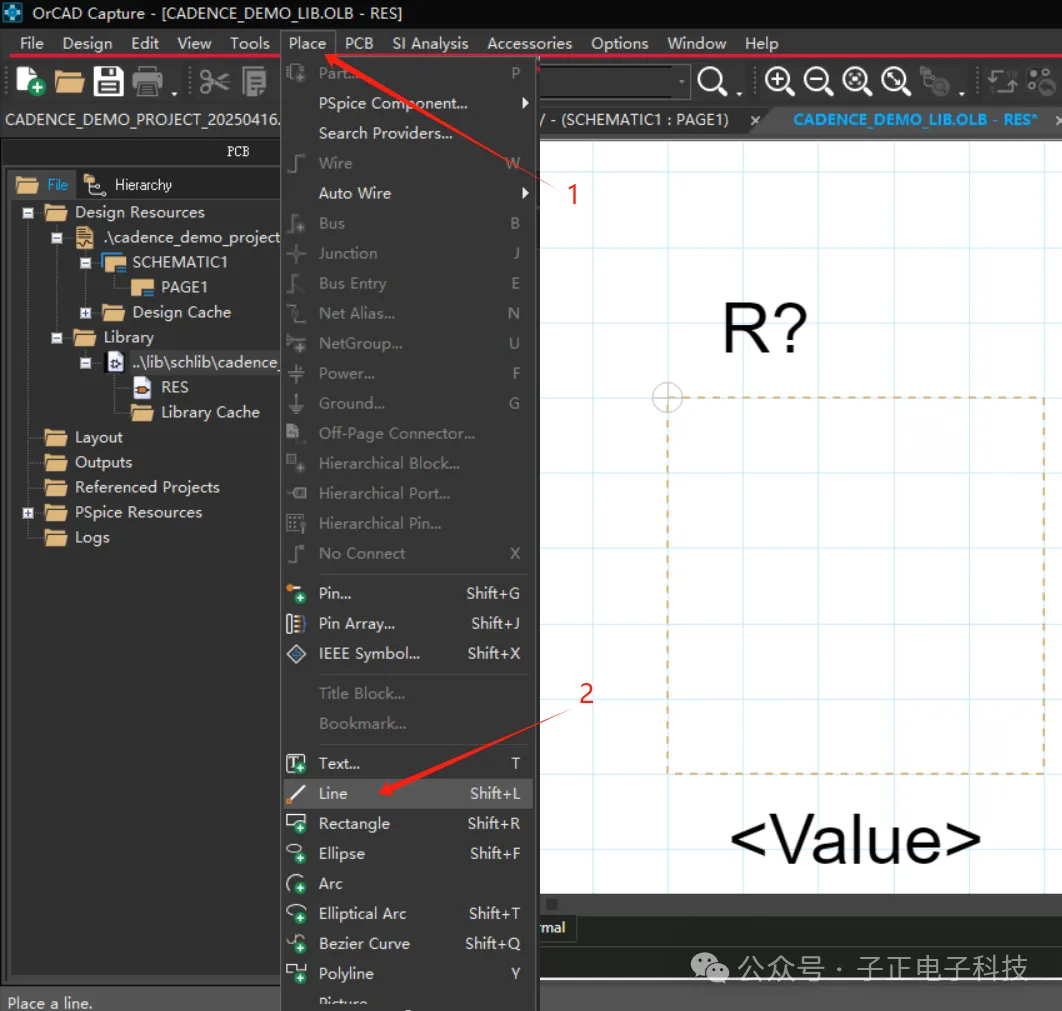Screen dimensions: 1062x1011
Task: Click the Search magnifier toolbar icon
Action: click(713, 81)
